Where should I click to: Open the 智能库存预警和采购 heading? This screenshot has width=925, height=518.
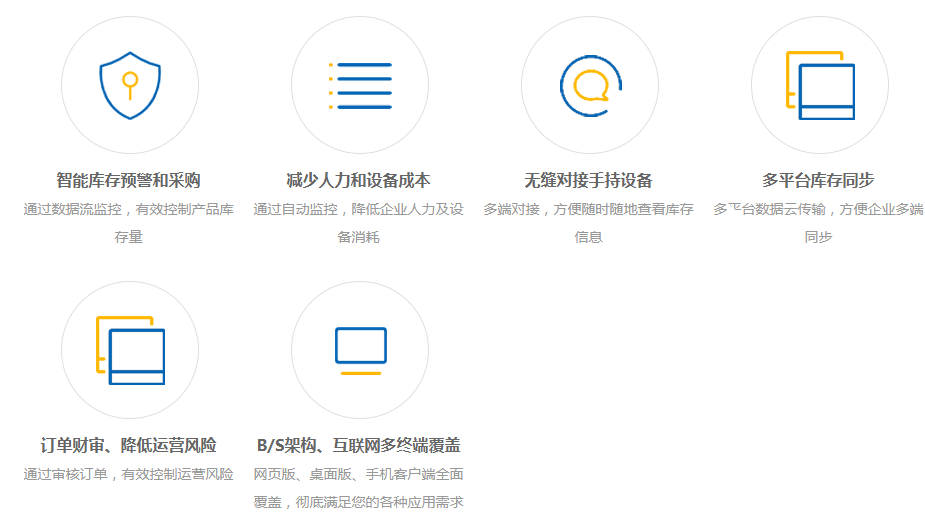129,181
